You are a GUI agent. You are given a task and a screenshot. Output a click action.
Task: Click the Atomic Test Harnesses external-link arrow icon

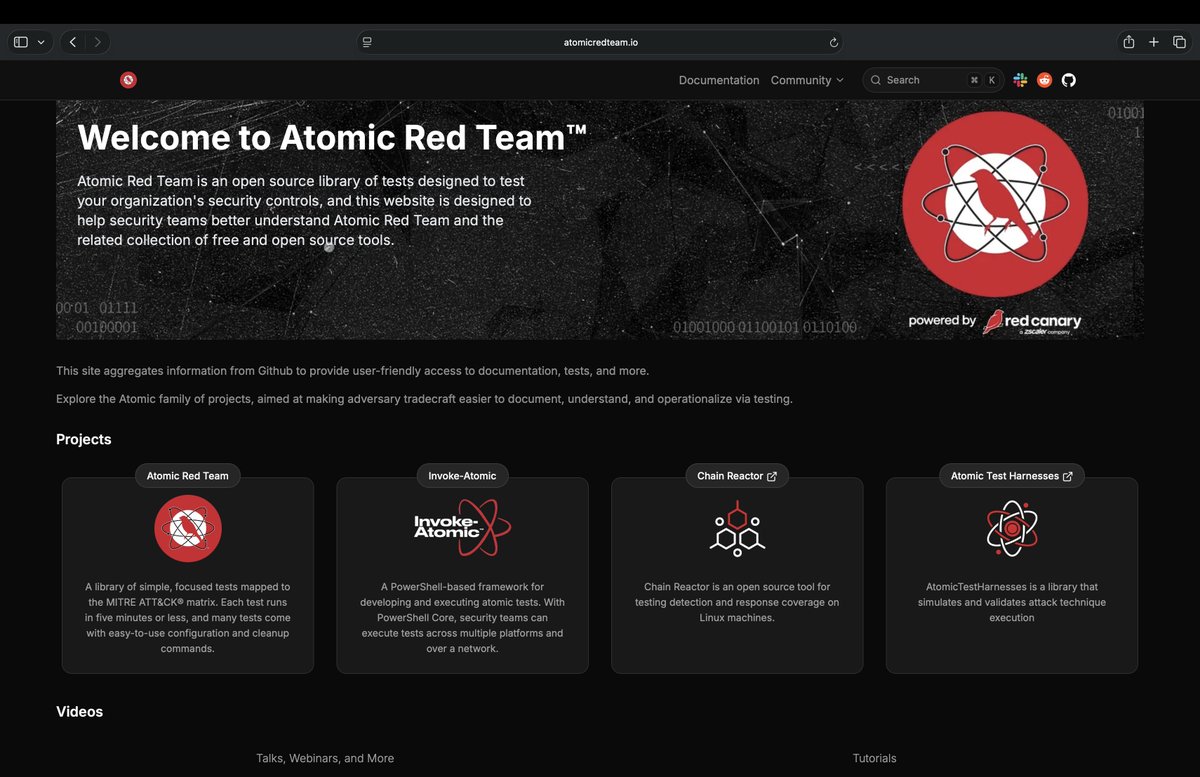pos(1068,476)
